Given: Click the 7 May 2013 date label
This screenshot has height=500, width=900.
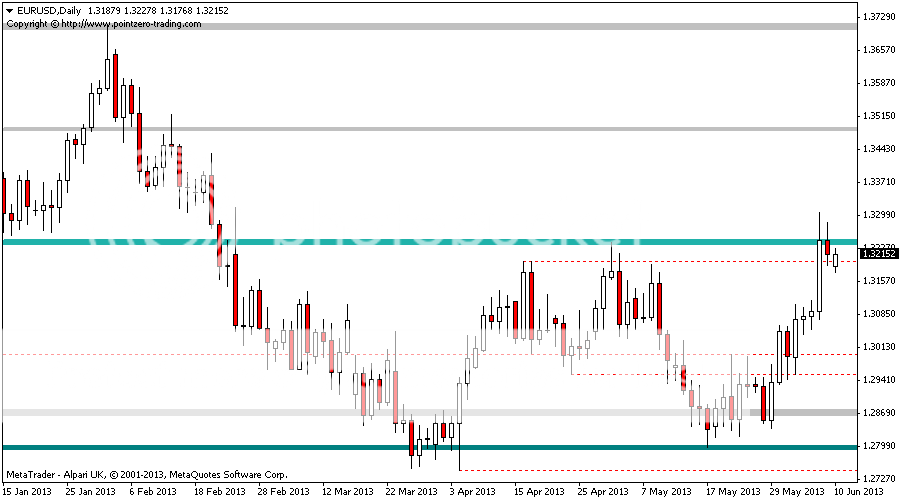Looking at the screenshot, I should tap(666, 491).
